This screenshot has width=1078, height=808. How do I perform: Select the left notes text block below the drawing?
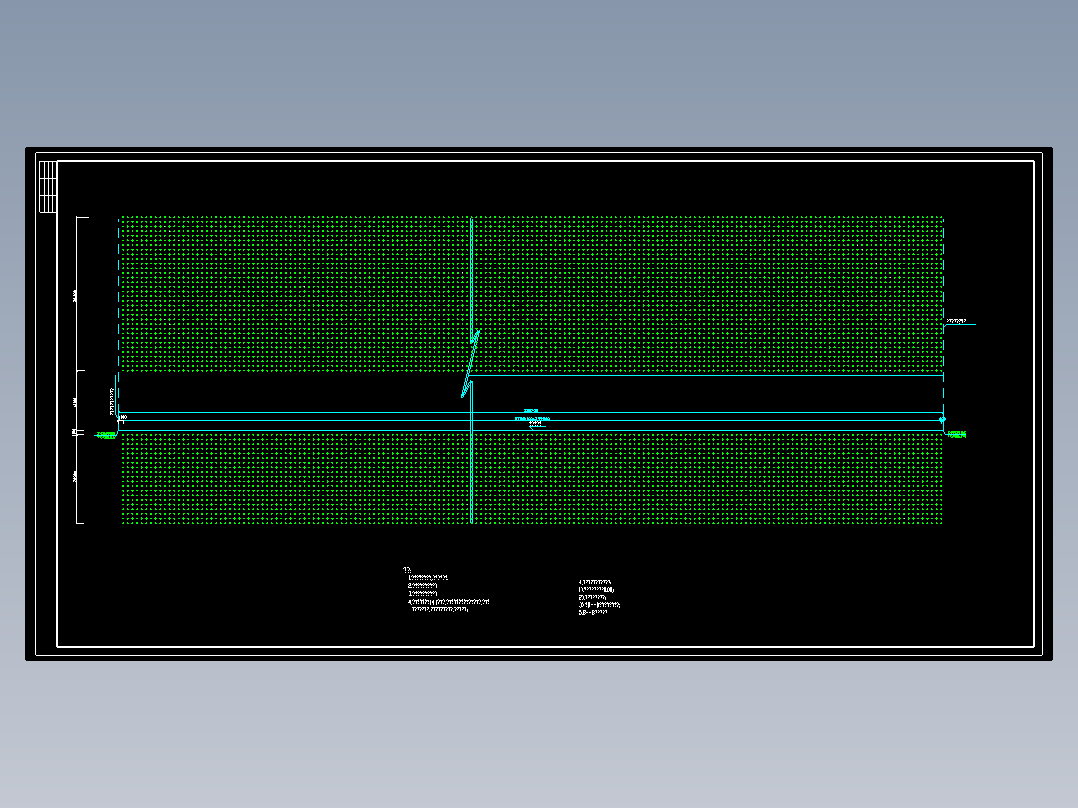point(446,590)
